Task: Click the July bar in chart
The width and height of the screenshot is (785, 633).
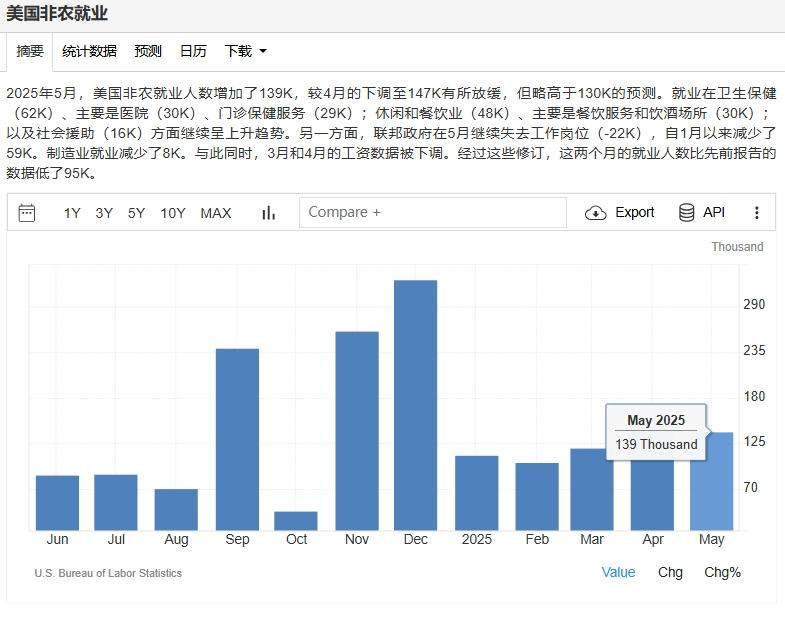Action: (116, 502)
